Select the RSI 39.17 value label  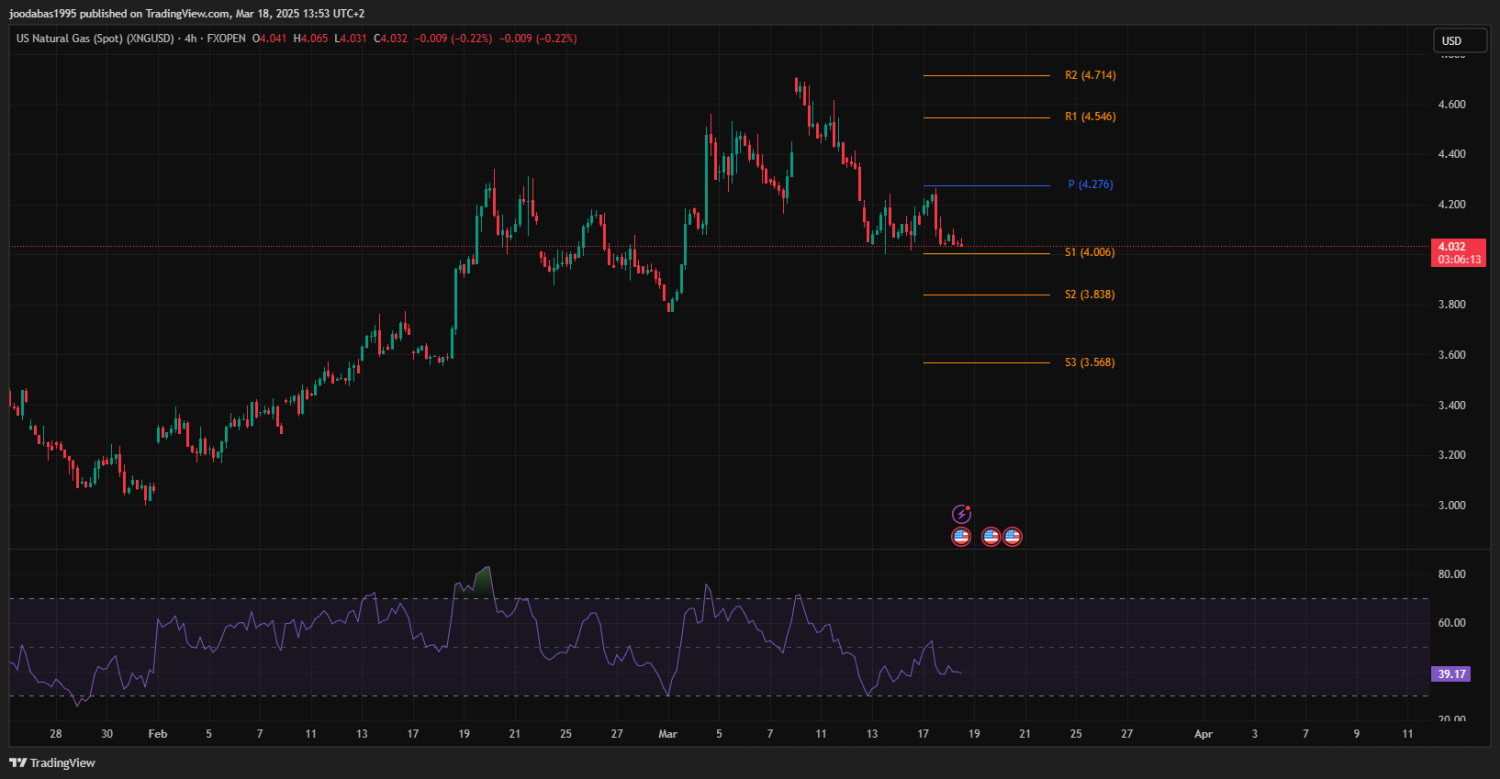pos(1451,674)
